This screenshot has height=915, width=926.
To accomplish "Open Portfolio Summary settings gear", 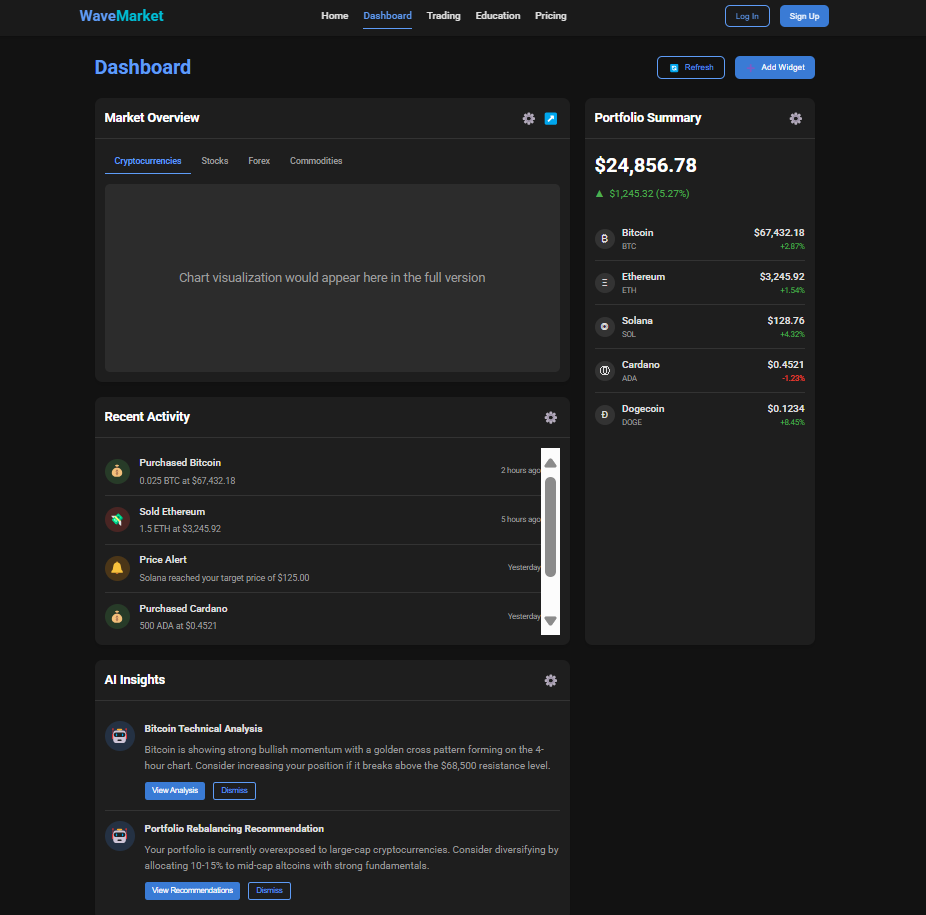I will click(x=795, y=119).
